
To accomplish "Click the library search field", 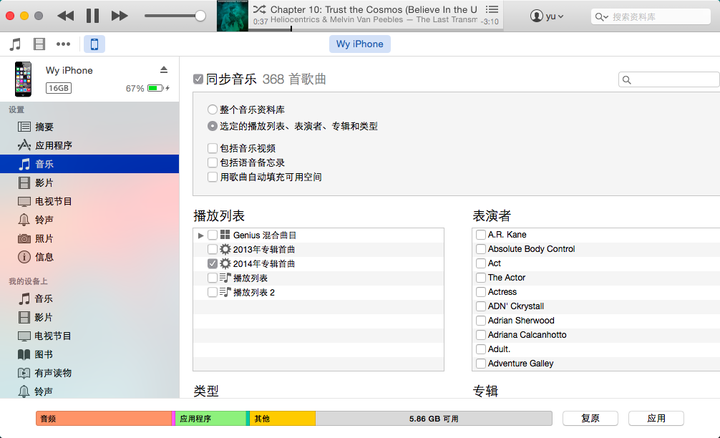I will point(650,17).
